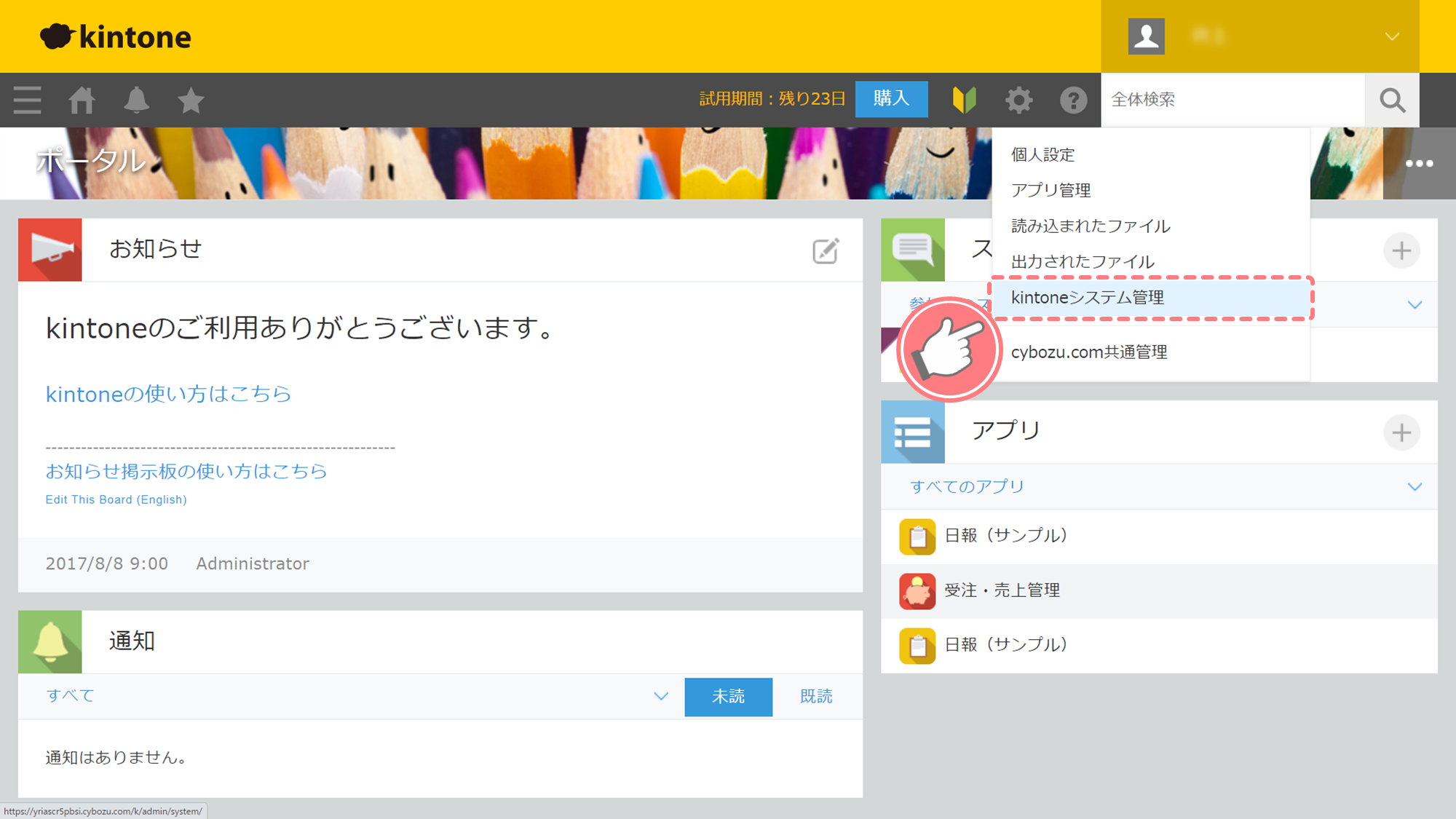
Task: Add a new space with plus button
Action: (1401, 250)
